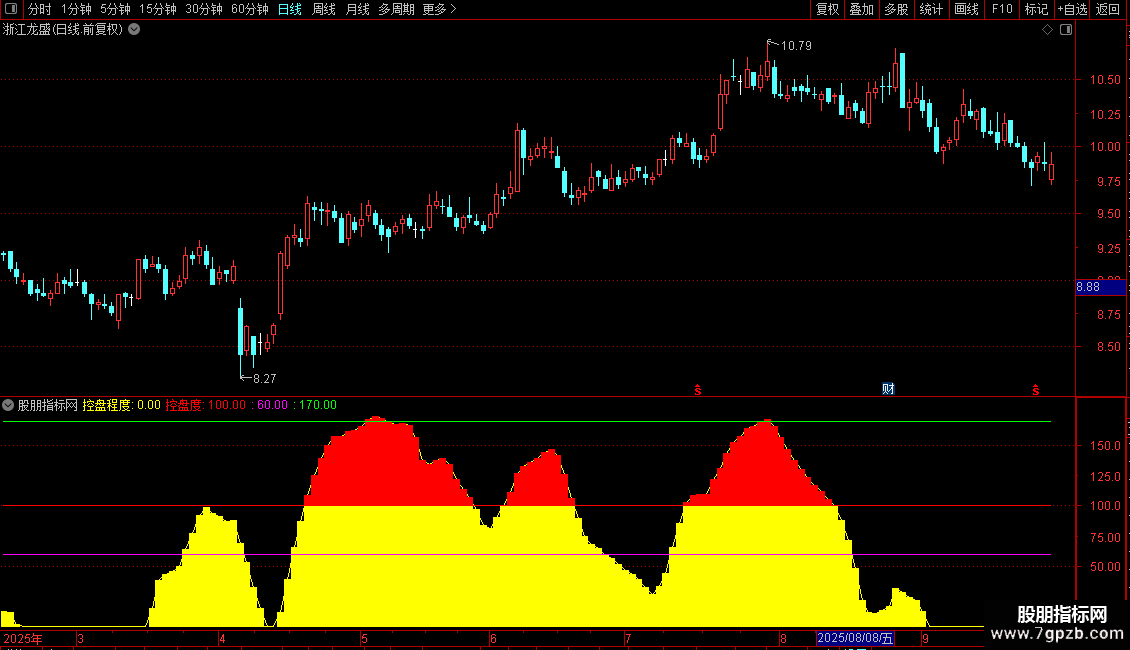This screenshot has width=1130, height=650.
Task: Open F10 company information
Action: [1002, 9]
